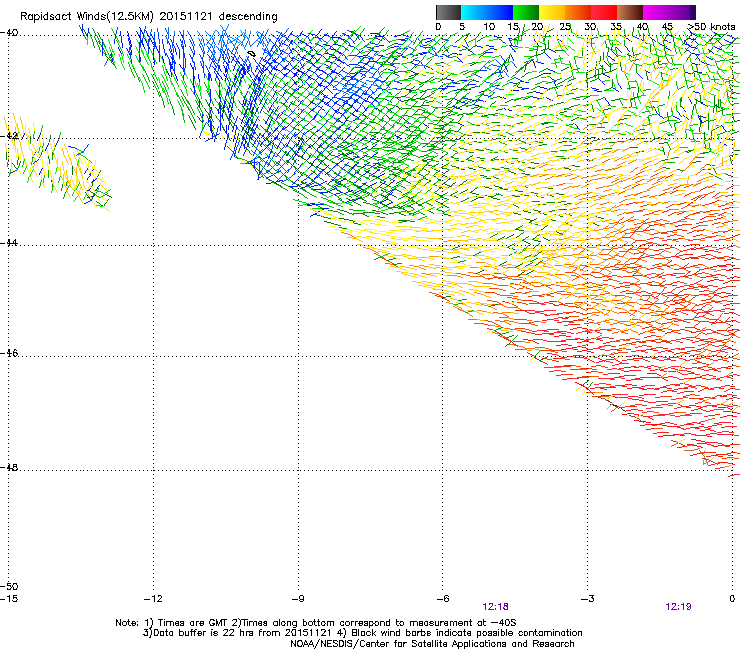
Task: Click the black contaminated wind barb near -40
Action: coord(252,54)
